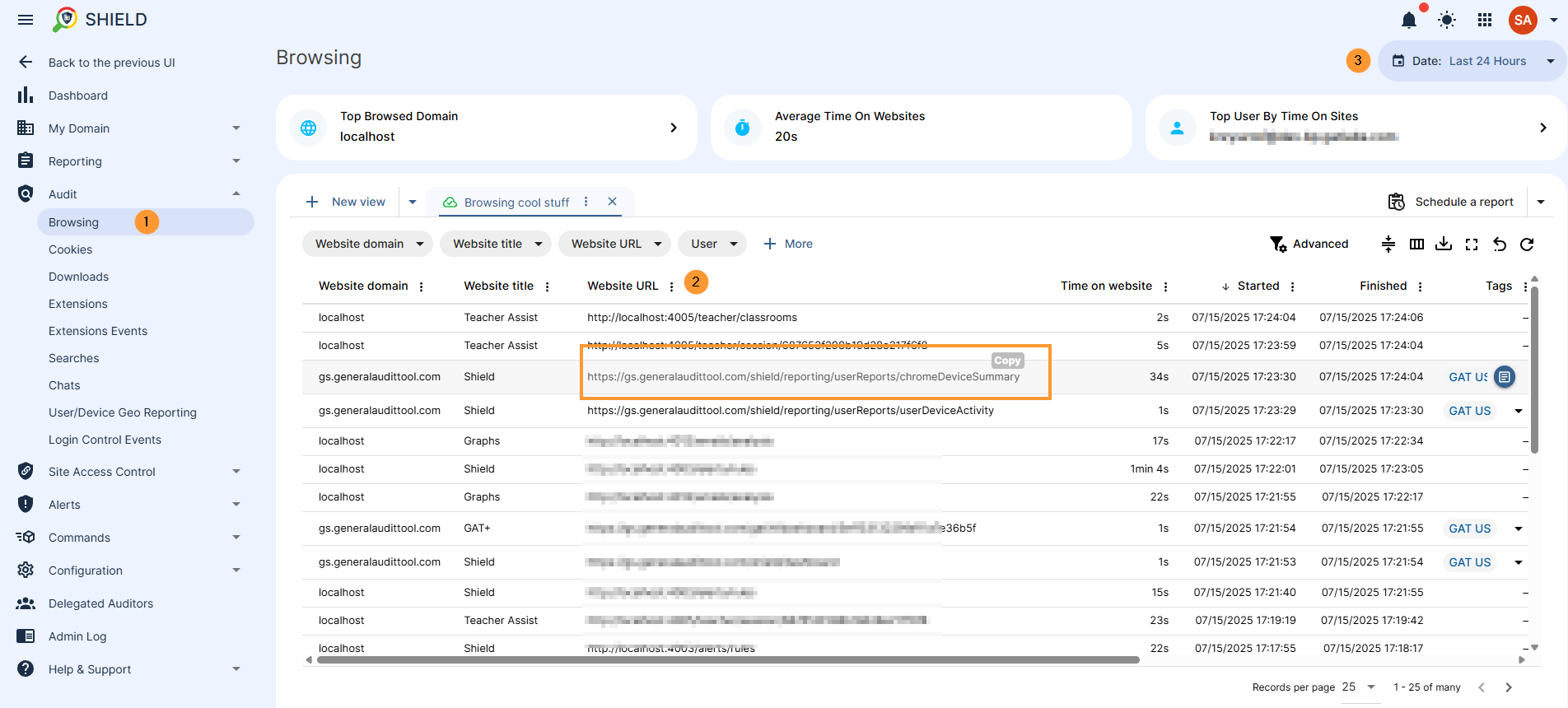1568x708 pixels.
Task: Open the SA account avatar
Action: [x=1523, y=20]
